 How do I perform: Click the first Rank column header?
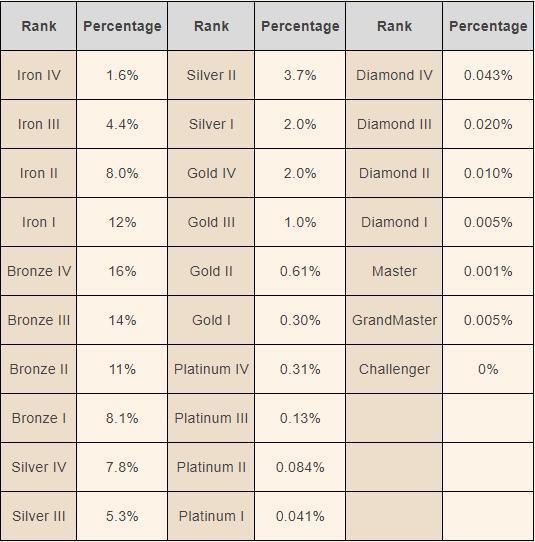point(39,26)
